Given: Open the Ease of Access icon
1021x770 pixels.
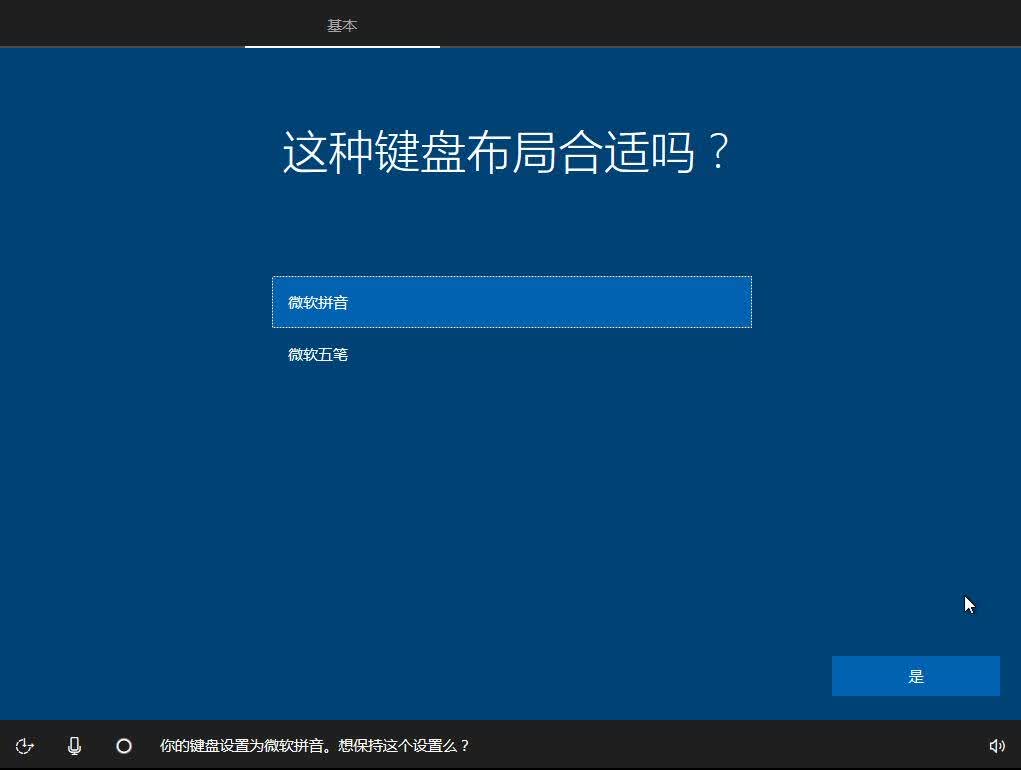Looking at the screenshot, I should [x=25, y=746].
